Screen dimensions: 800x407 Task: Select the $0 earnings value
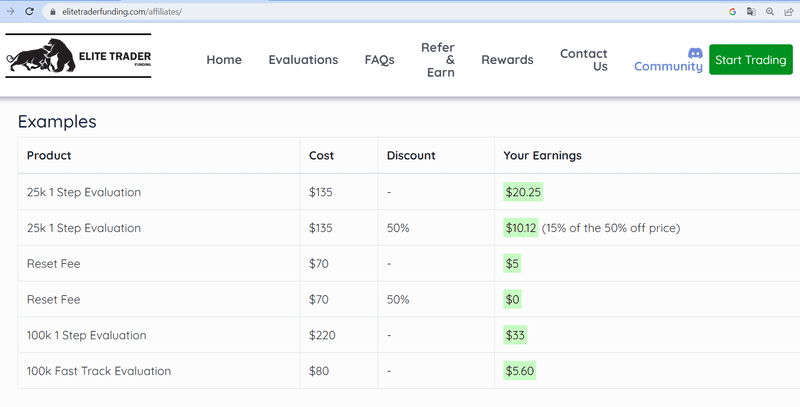pos(512,299)
